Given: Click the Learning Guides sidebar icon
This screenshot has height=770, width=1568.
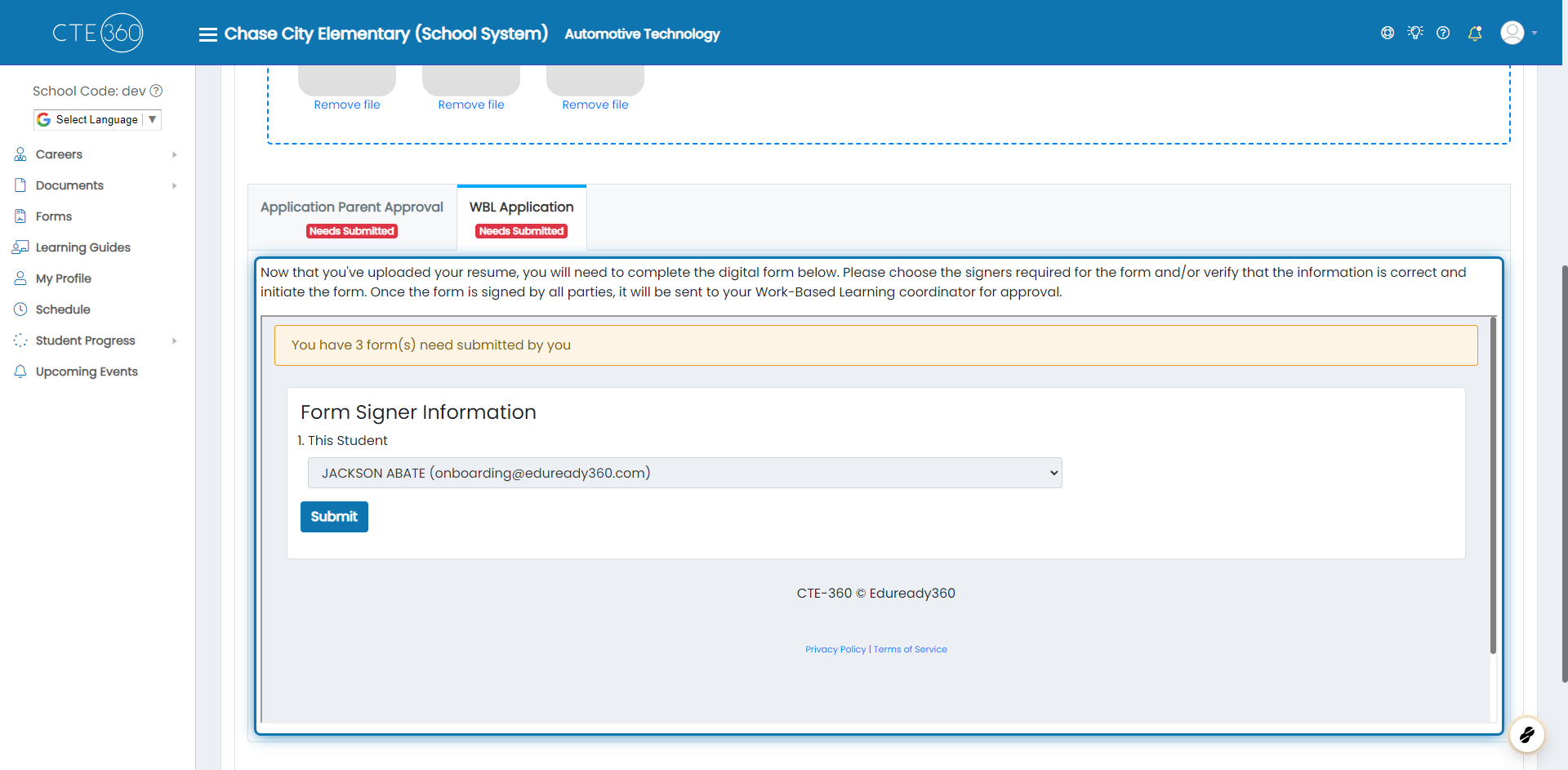Looking at the screenshot, I should point(20,247).
